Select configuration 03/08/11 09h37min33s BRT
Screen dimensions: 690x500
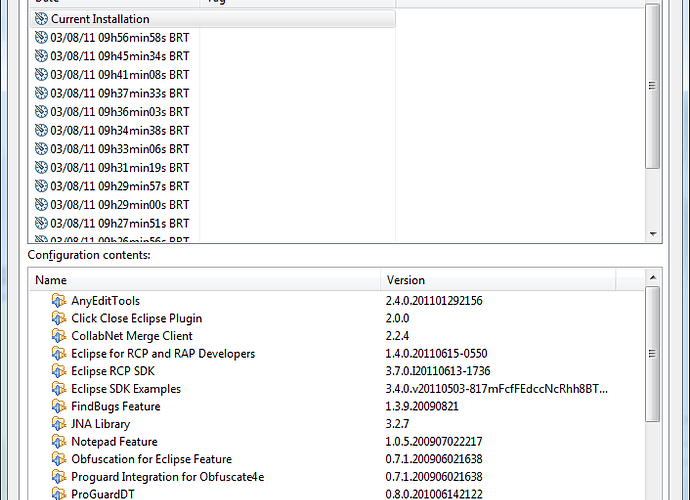click(x=120, y=93)
